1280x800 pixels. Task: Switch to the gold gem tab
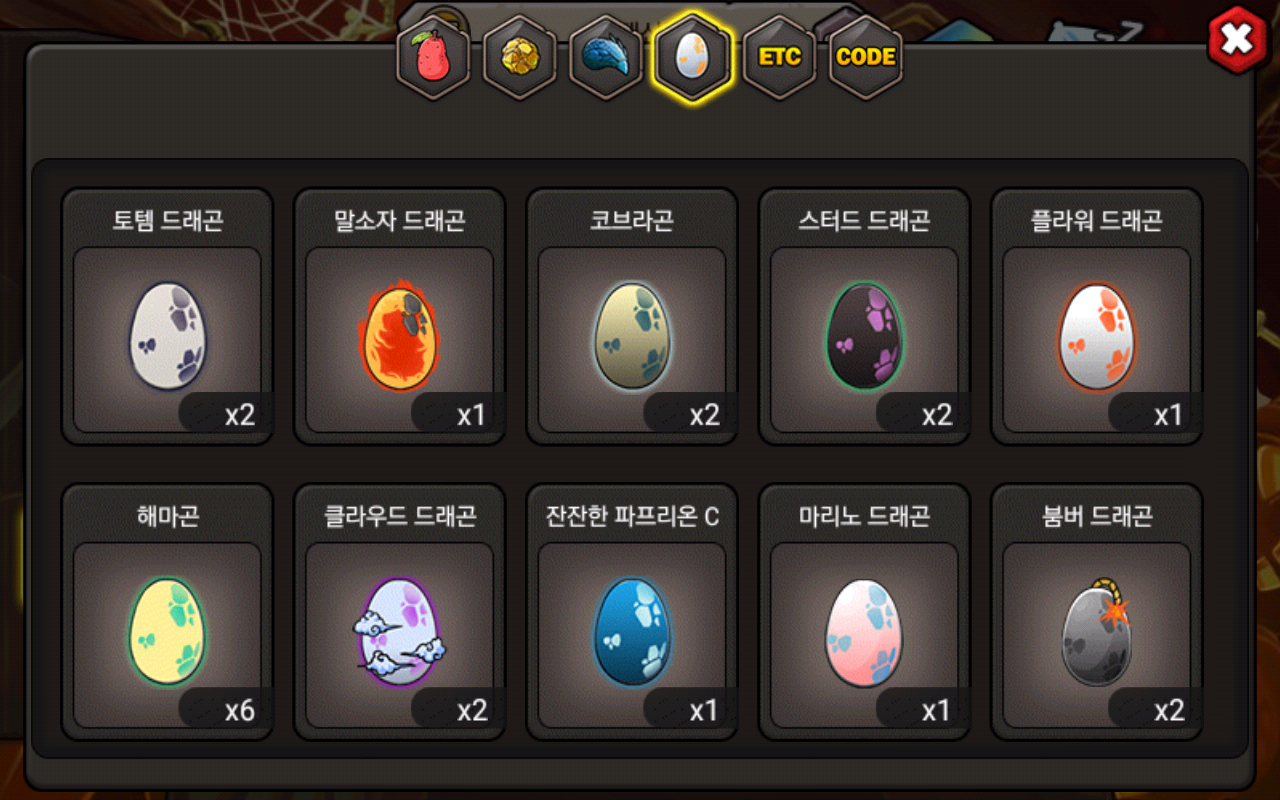click(x=519, y=58)
